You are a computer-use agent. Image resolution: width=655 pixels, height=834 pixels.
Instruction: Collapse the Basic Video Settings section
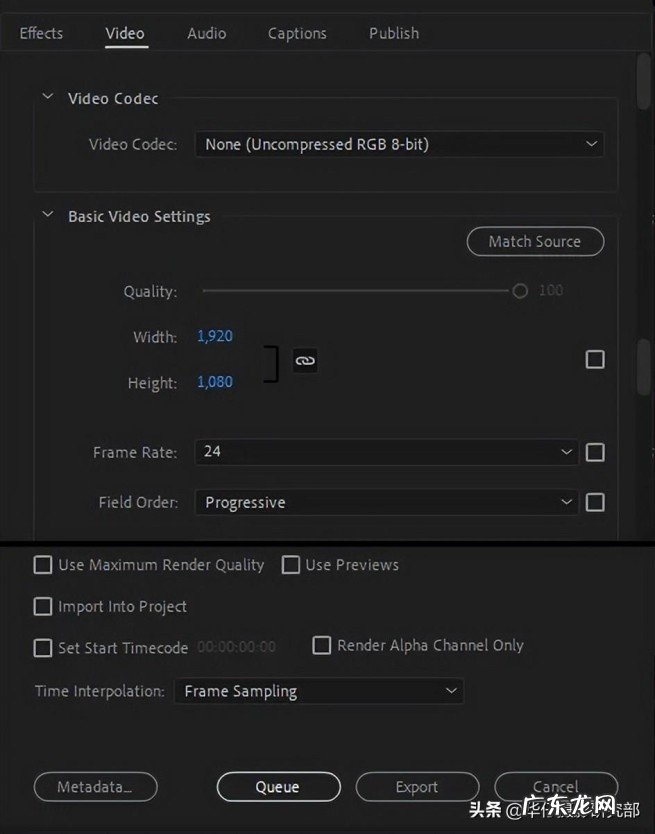pyautogui.click(x=47, y=216)
